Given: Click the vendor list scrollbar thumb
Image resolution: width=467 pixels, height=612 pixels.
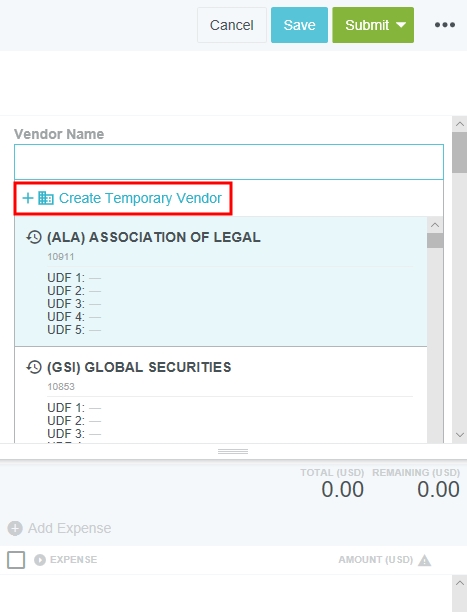Looking at the screenshot, I should tap(435, 240).
